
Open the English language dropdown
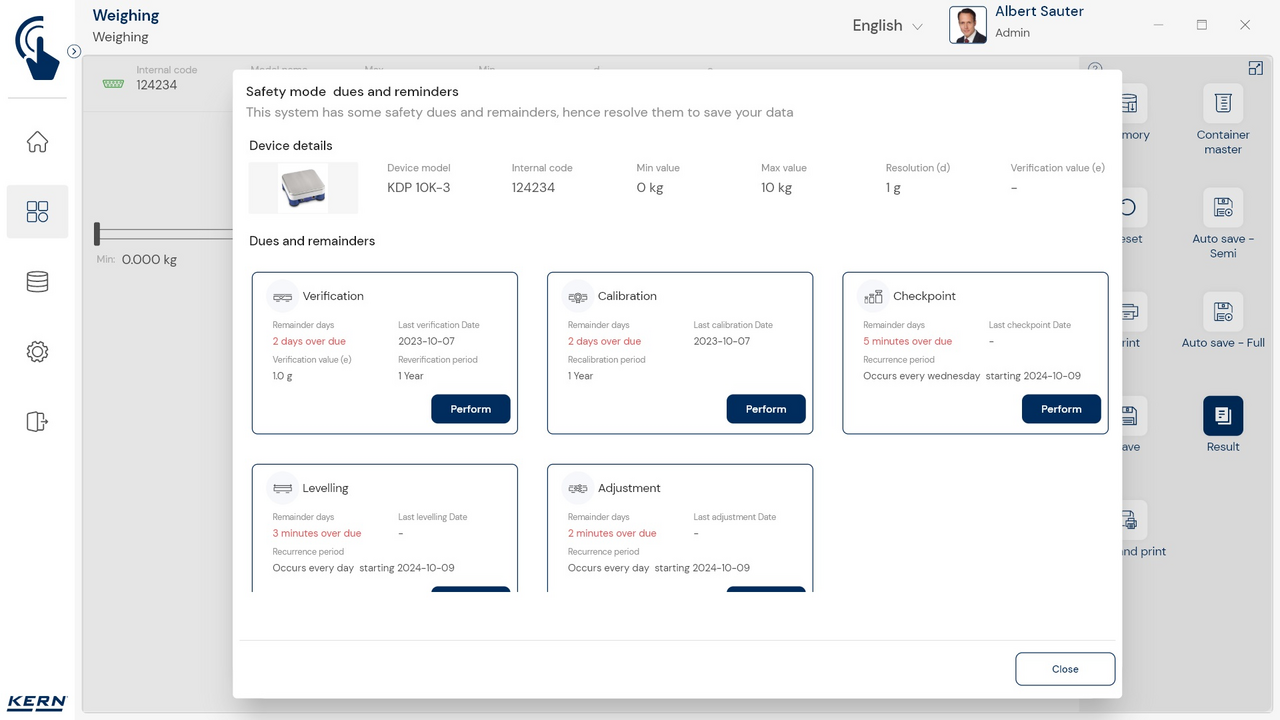[x=887, y=26]
